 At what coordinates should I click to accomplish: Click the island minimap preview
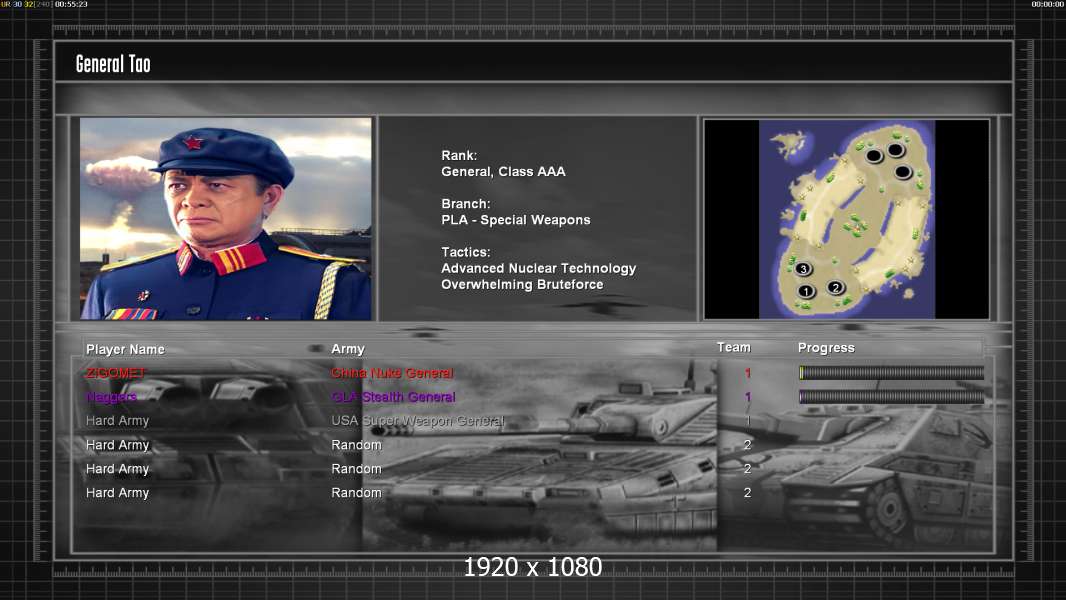click(x=846, y=219)
